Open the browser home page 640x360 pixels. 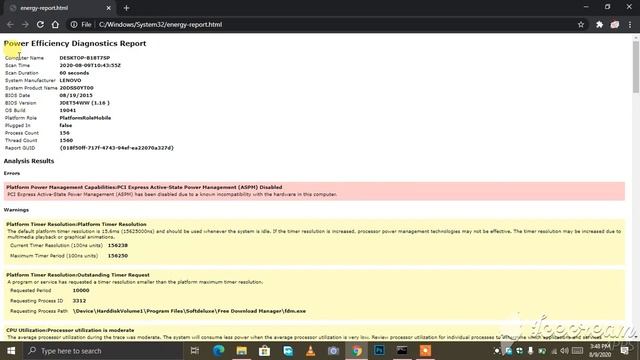(55, 24)
